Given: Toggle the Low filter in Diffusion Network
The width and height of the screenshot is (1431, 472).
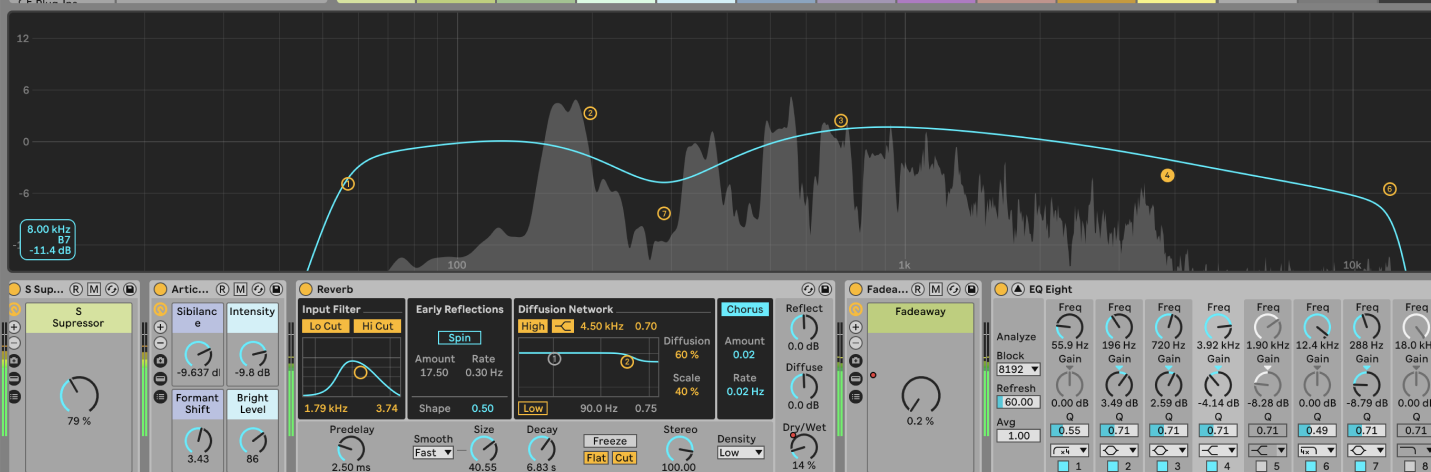Looking at the screenshot, I should [x=533, y=408].
